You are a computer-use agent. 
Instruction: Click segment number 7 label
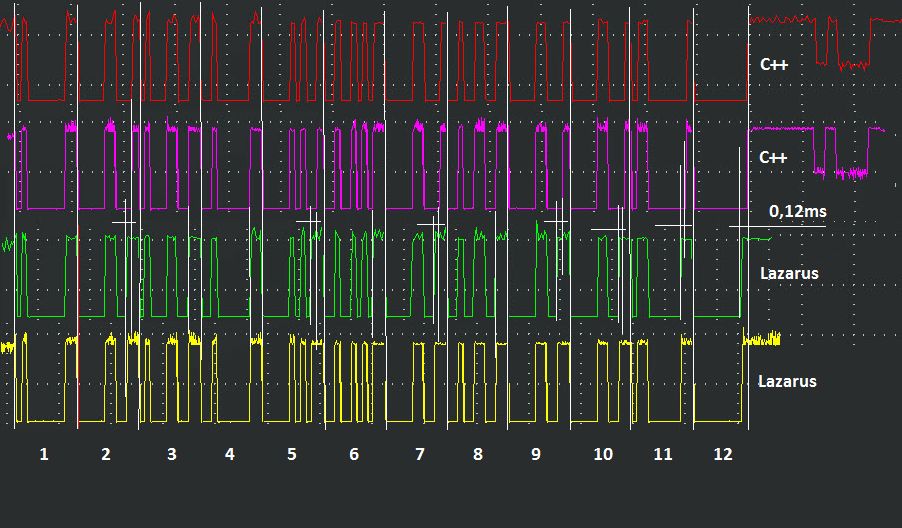[x=419, y=454]
